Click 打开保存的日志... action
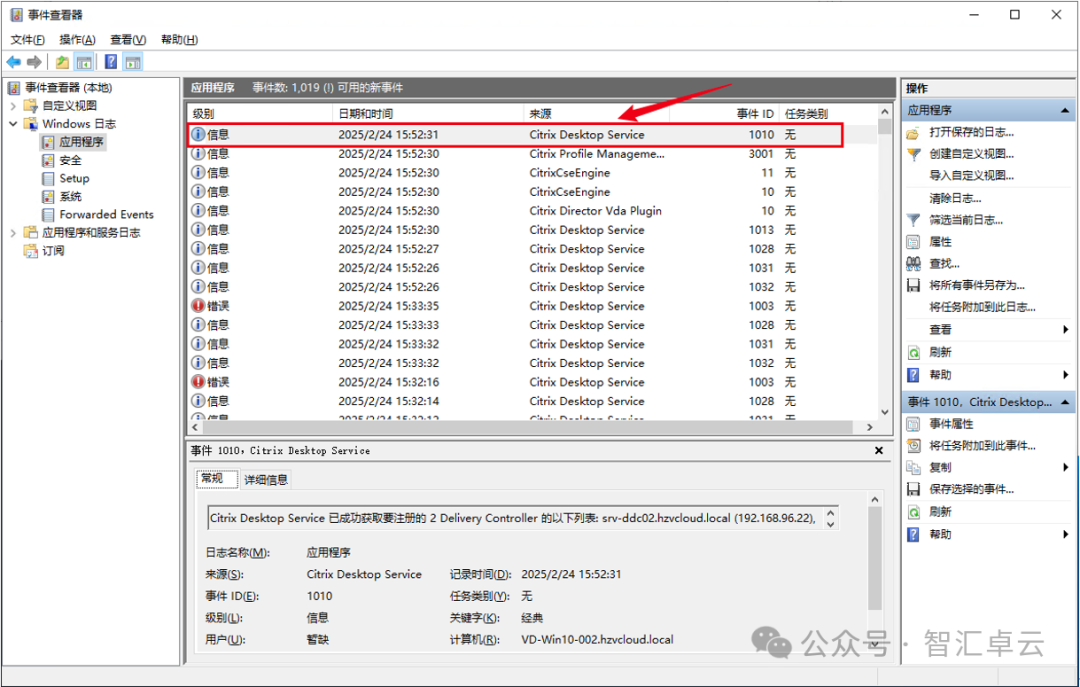 tap(971, 132)
